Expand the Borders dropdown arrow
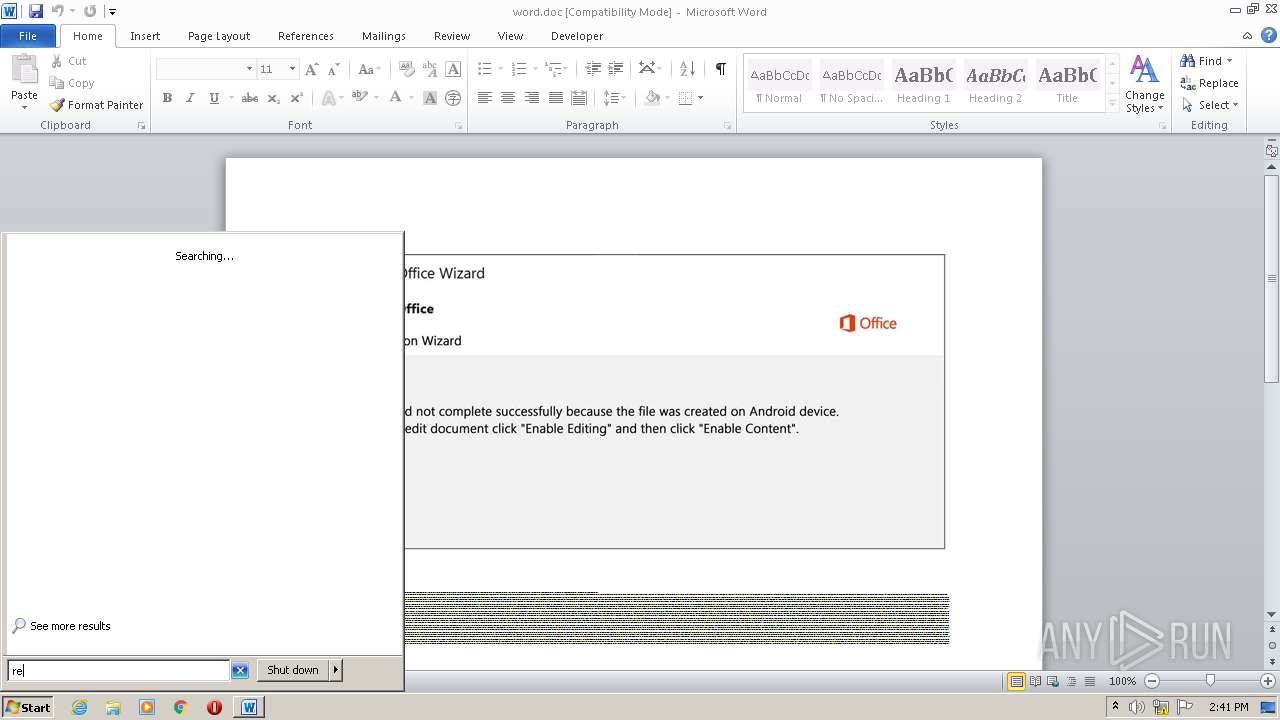The height and width of the screenshot is (720, 1280). [x=700, y=98]
